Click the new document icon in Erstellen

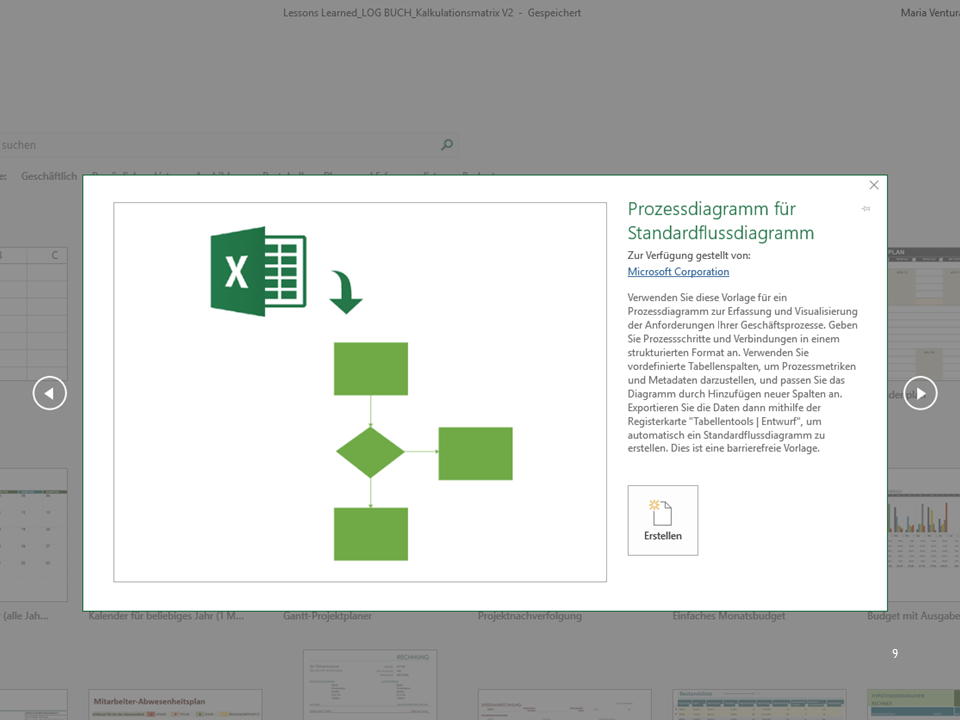pyautogui.click(x=662, y=513)
